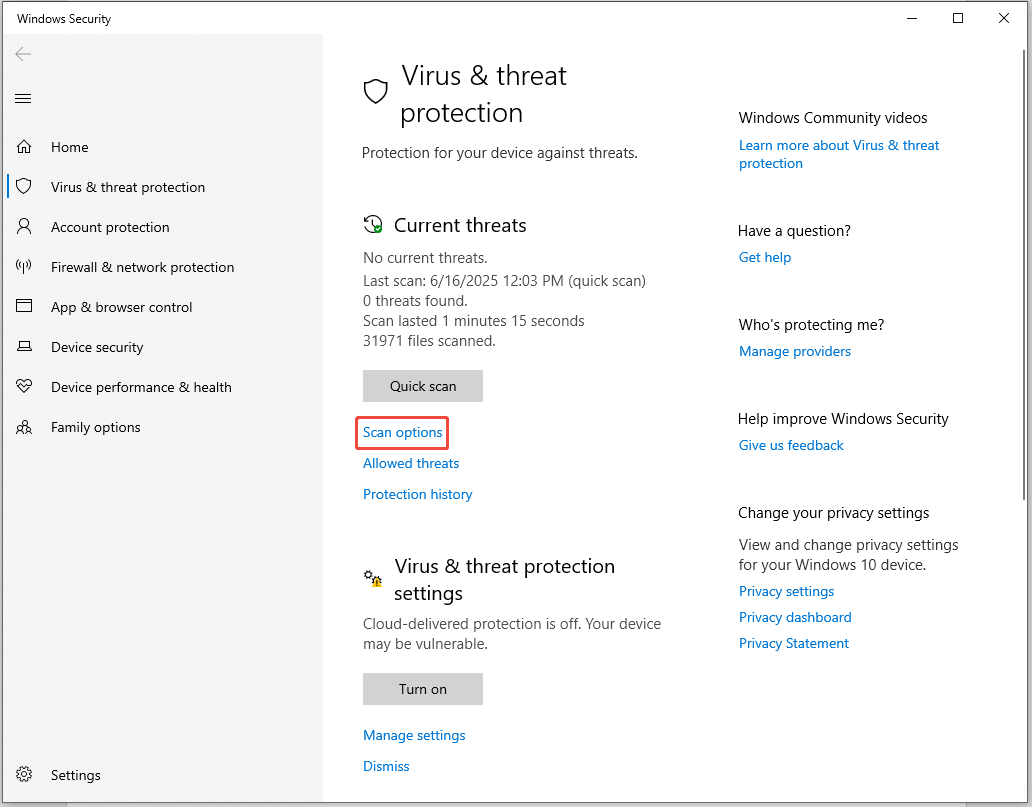Select Virus & threat protection in sidebar
Image resolution: width=1032 pixels, height=807 pixels.
pos(128,187)
